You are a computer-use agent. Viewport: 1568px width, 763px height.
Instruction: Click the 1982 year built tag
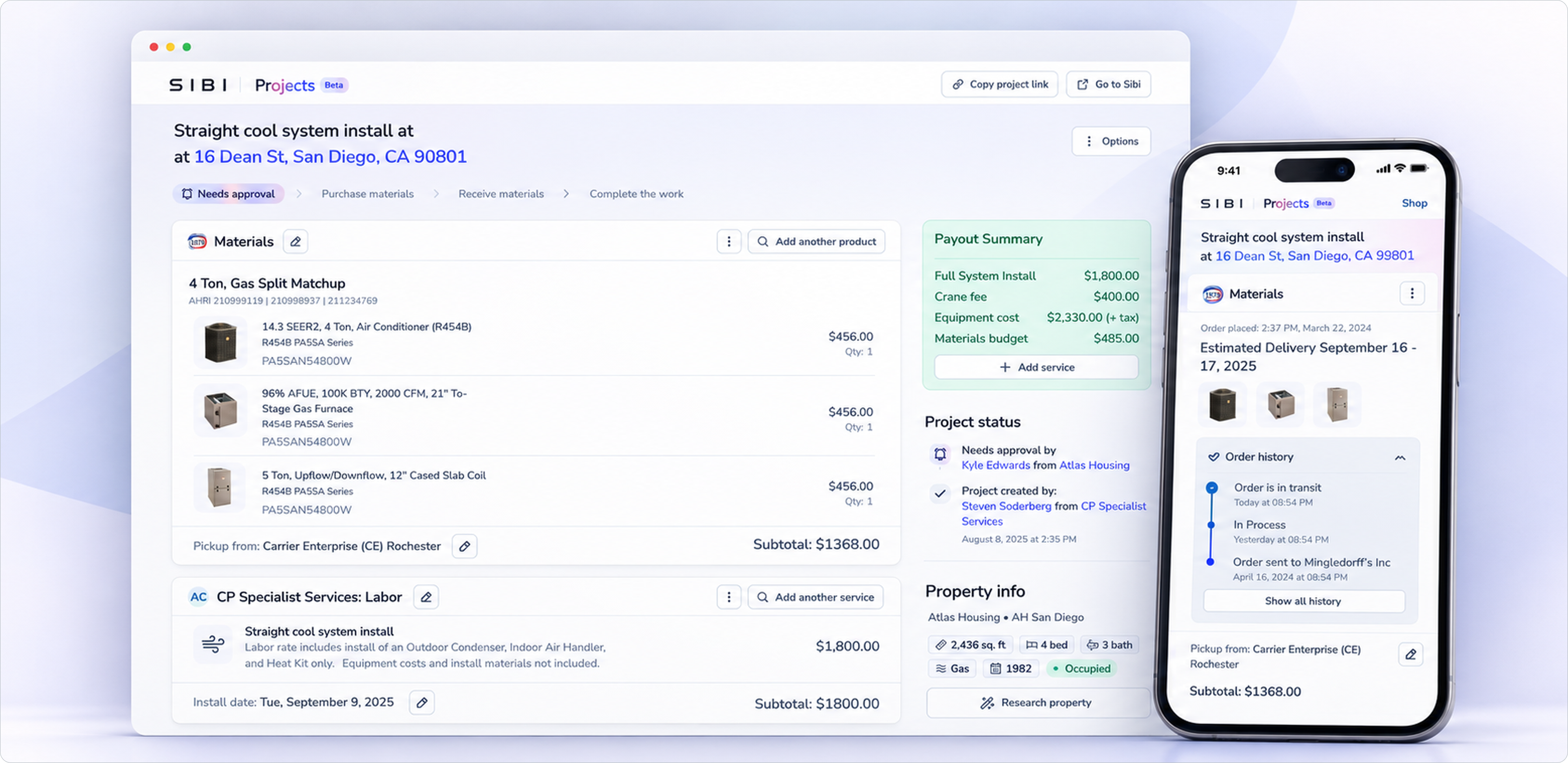1011,669
